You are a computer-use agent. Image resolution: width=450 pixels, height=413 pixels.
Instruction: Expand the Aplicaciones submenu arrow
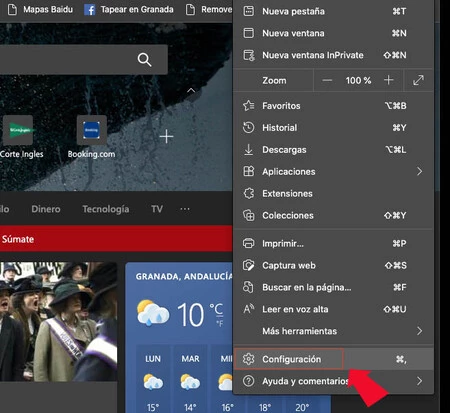419,171
